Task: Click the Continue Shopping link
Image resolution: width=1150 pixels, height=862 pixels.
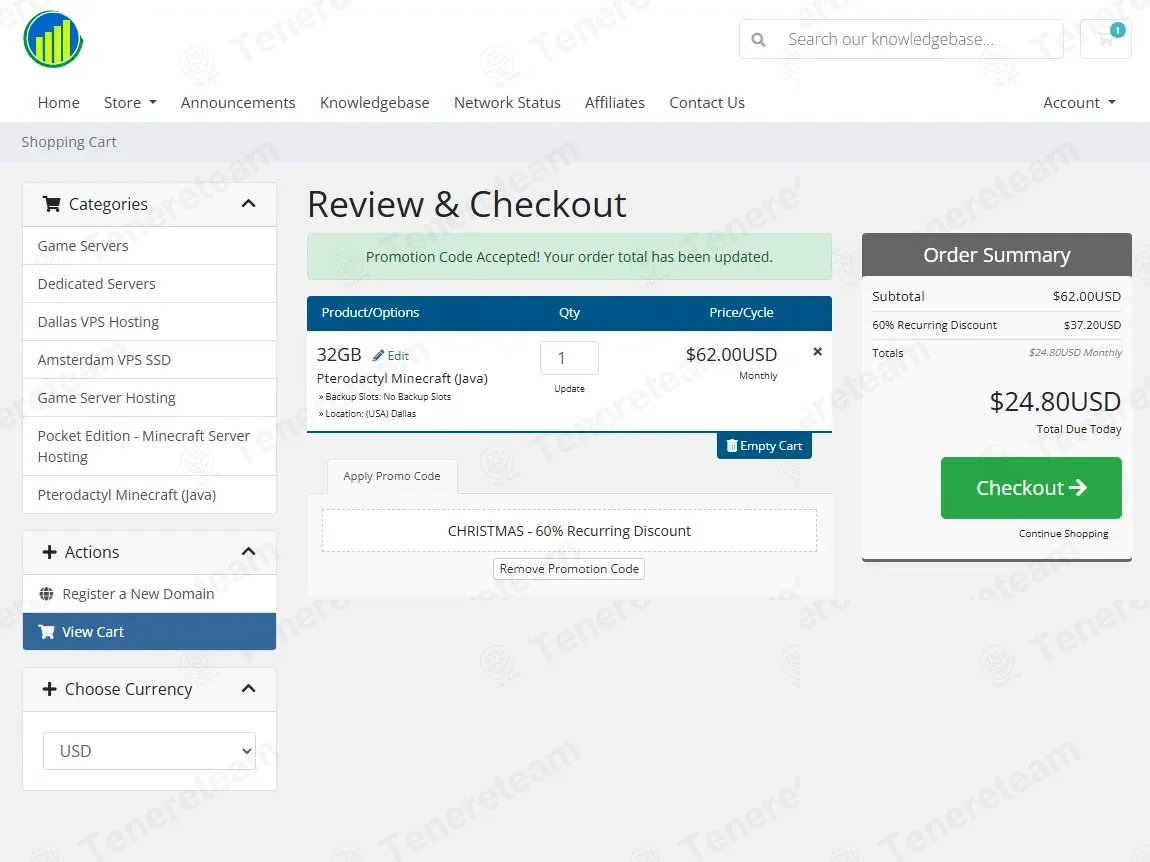Action: point(1063,533)
